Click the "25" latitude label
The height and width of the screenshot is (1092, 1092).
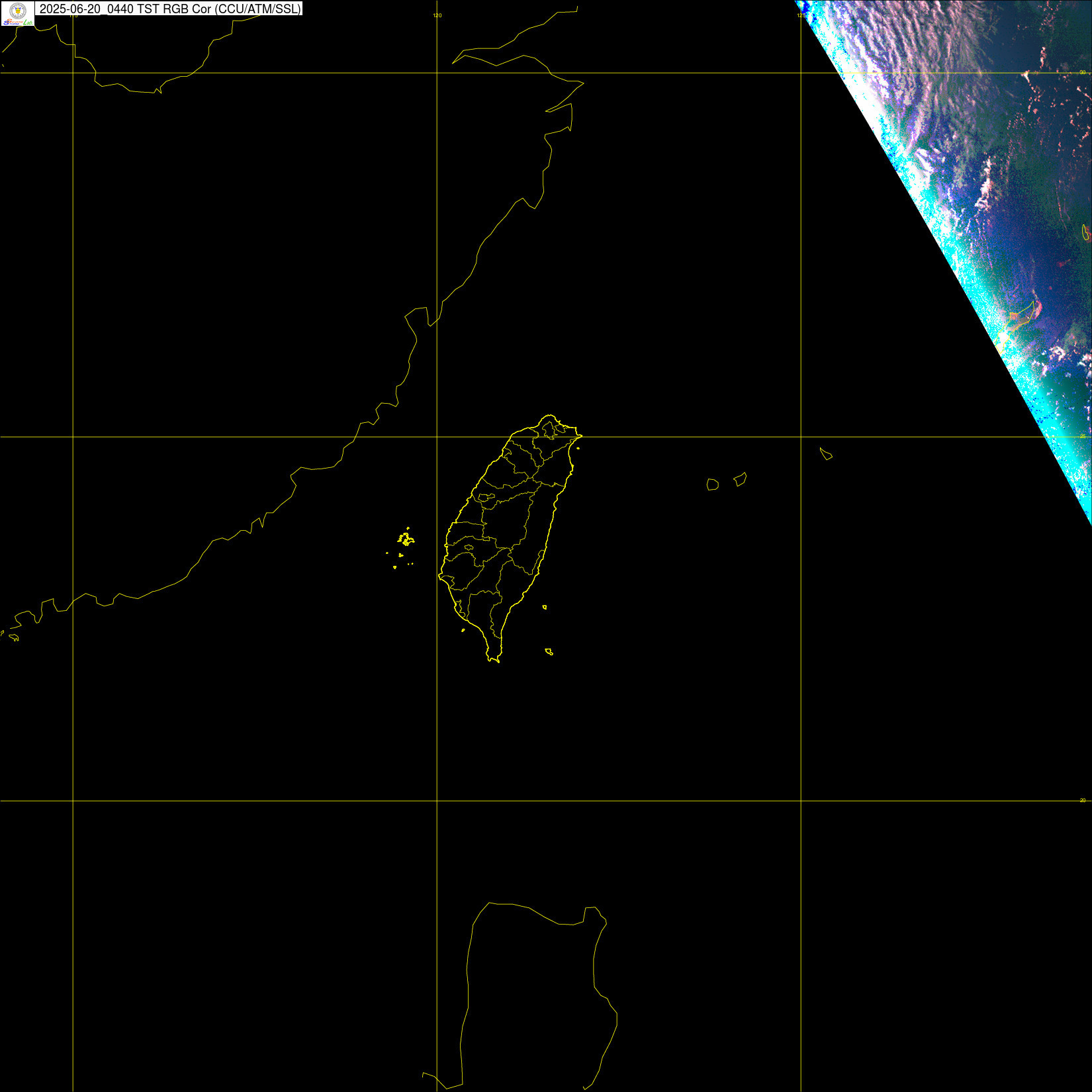pyautogui.click(x=1083, y=436)
